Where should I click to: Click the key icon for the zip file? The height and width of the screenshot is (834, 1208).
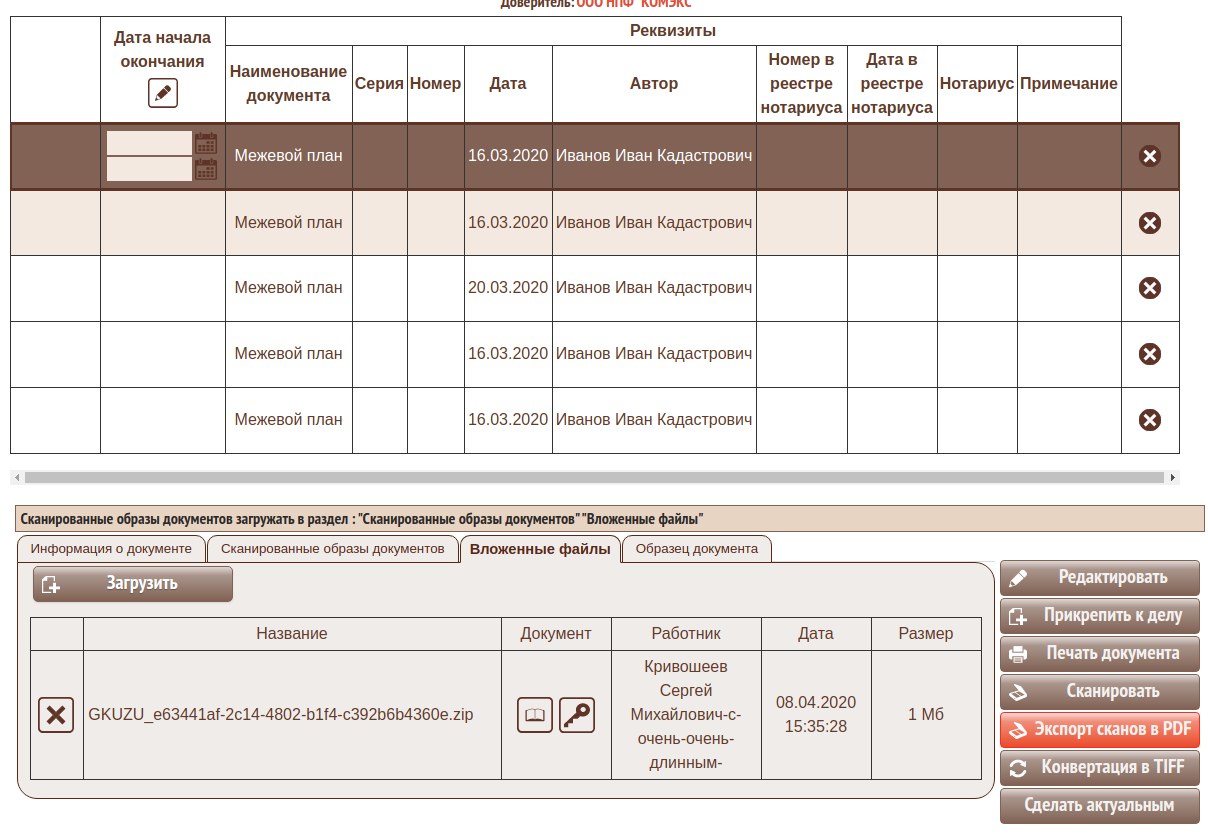click(577, 715)
